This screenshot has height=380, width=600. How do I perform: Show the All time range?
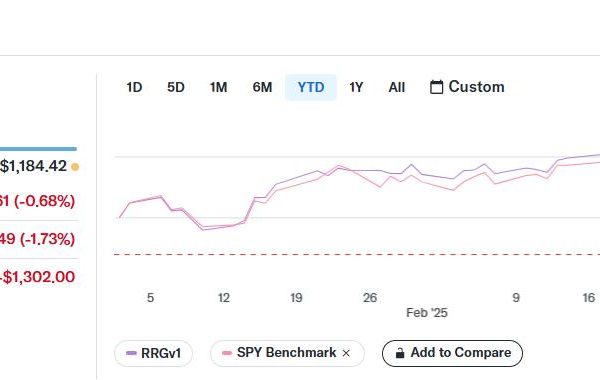click(396, 87)
